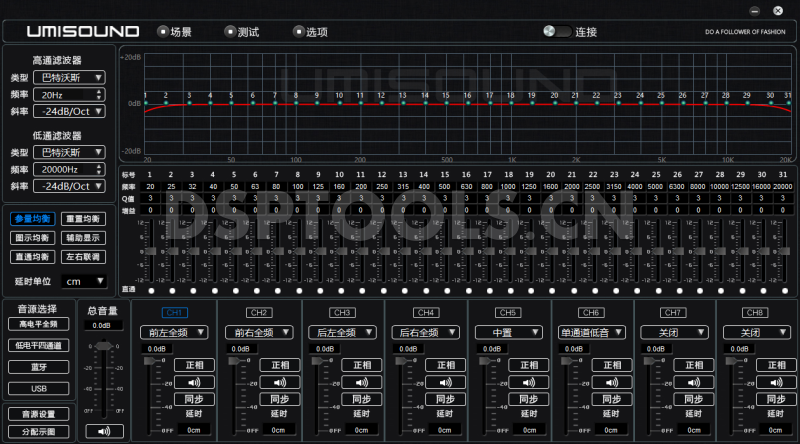Viewport: 800px width, 444px height.
Task: Click CH1 delay 0cm input field
Action: 194,430
